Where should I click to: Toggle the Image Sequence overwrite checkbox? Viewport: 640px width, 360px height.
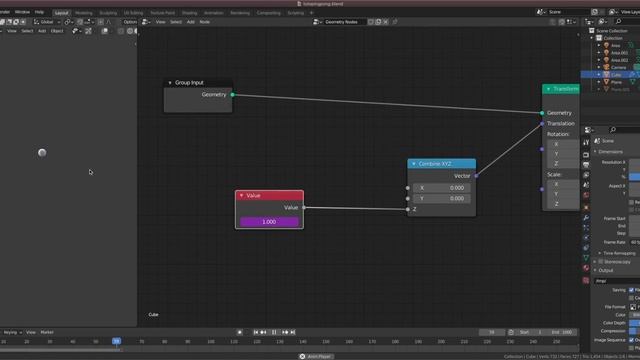(x=631, y=340)
